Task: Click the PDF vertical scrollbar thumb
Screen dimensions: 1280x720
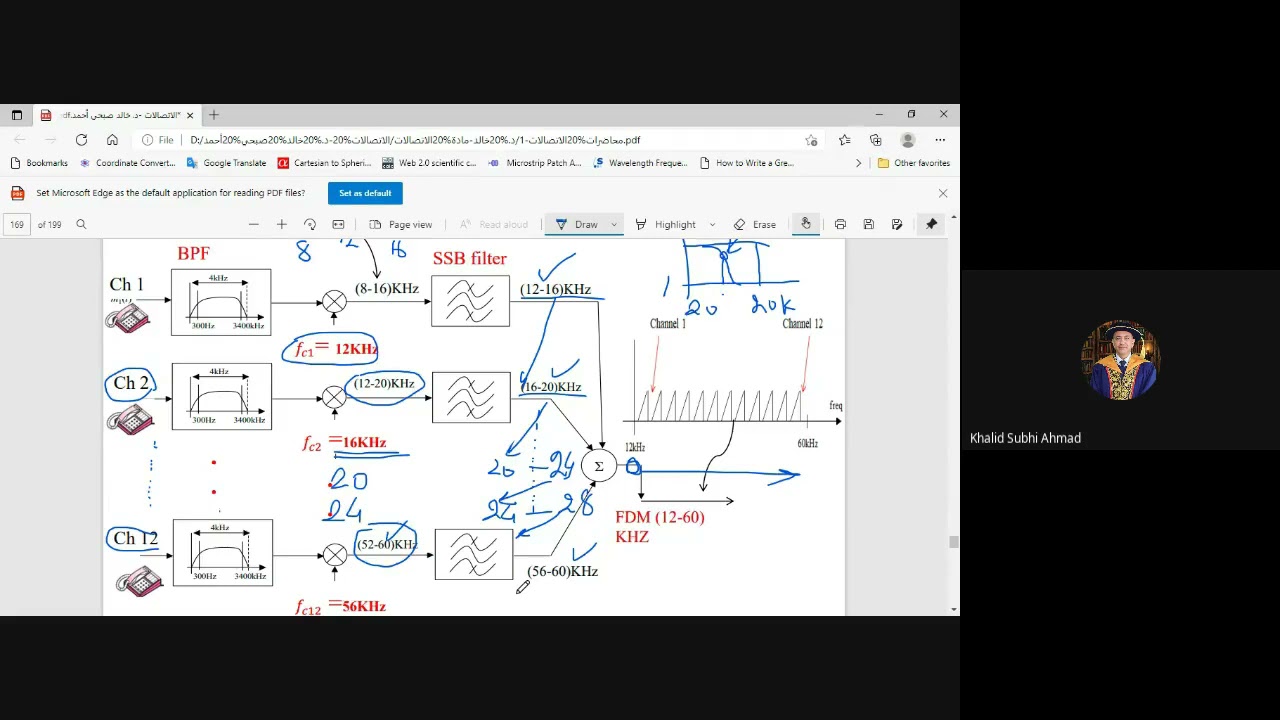Action: 954,542
